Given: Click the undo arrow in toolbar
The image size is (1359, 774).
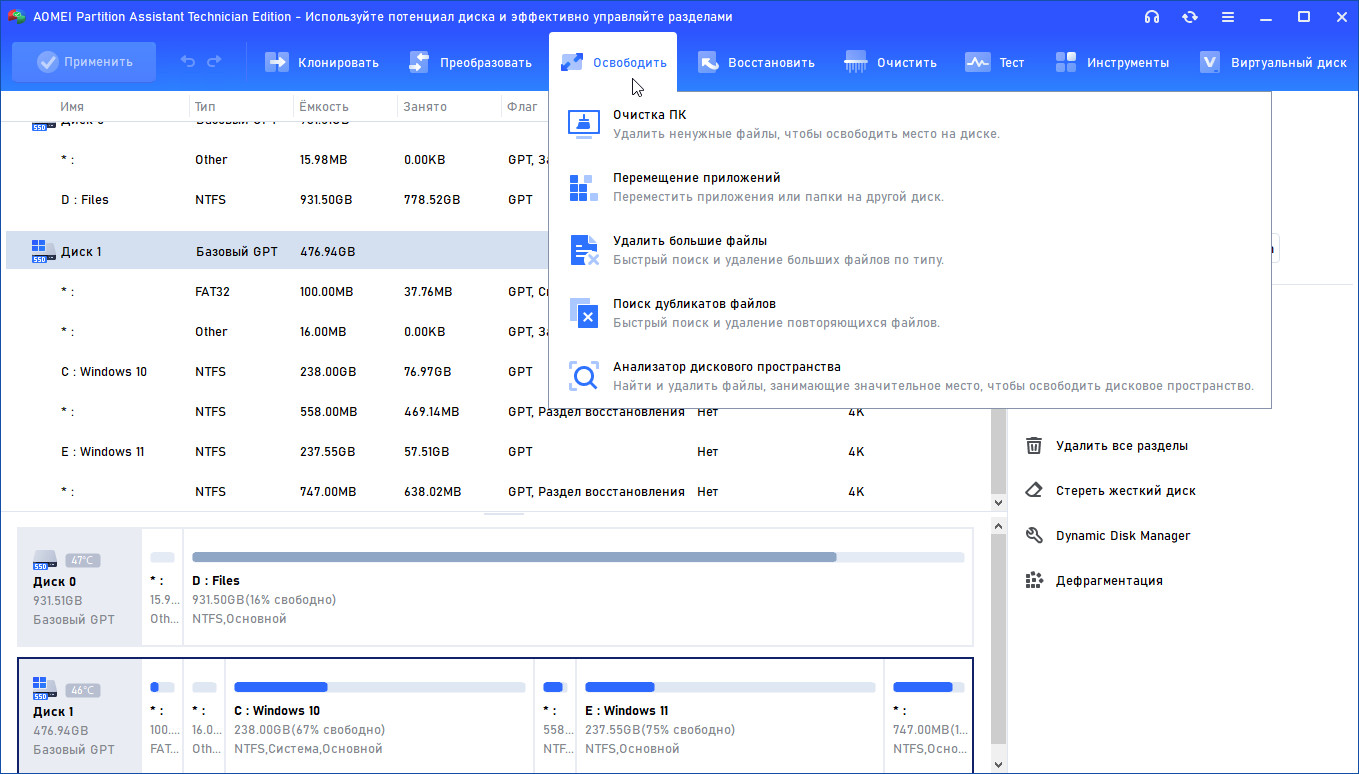Looking at the screenshot, I should point(188,62).
